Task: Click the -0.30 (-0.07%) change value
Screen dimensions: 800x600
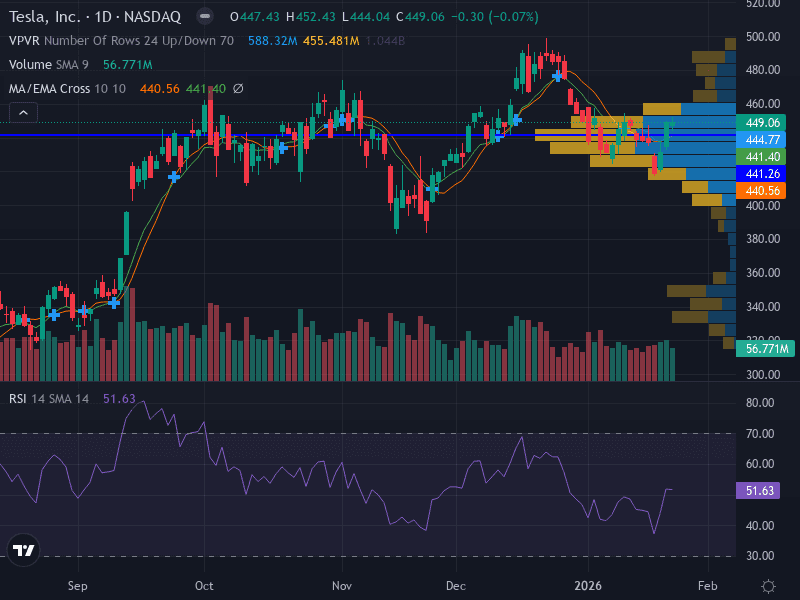Action: (495, 17)
